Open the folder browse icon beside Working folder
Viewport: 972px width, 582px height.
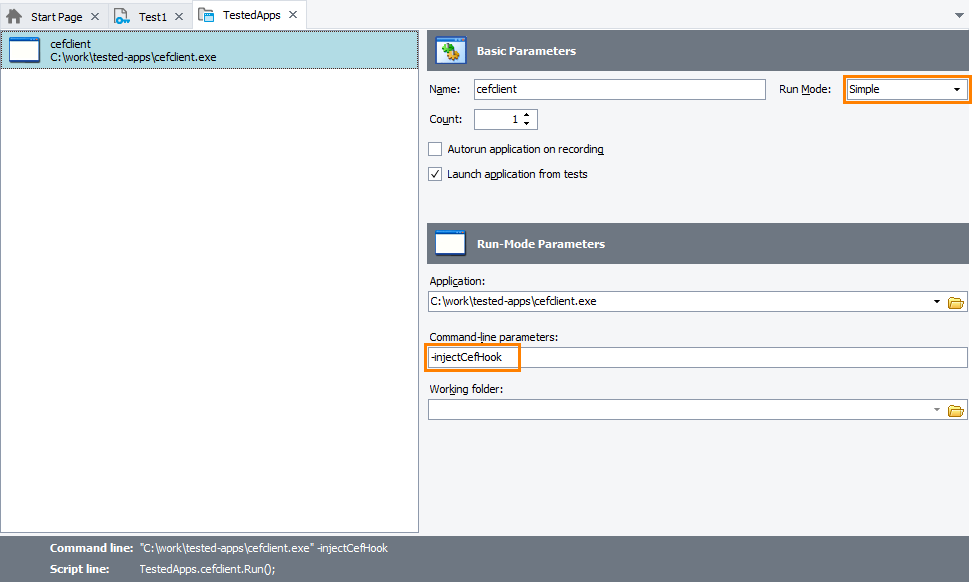957,409
